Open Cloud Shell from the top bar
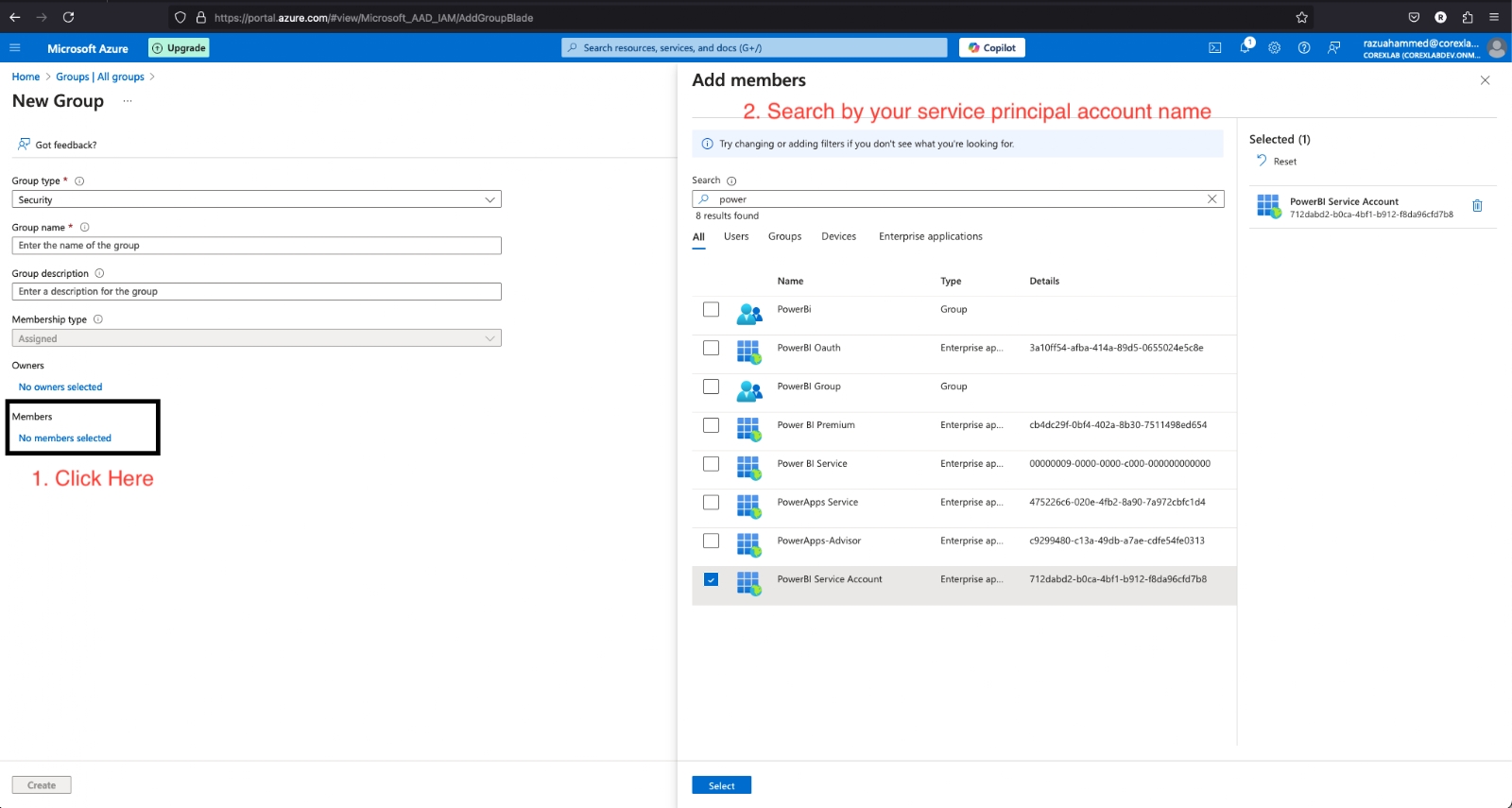 pos(1215,48)
